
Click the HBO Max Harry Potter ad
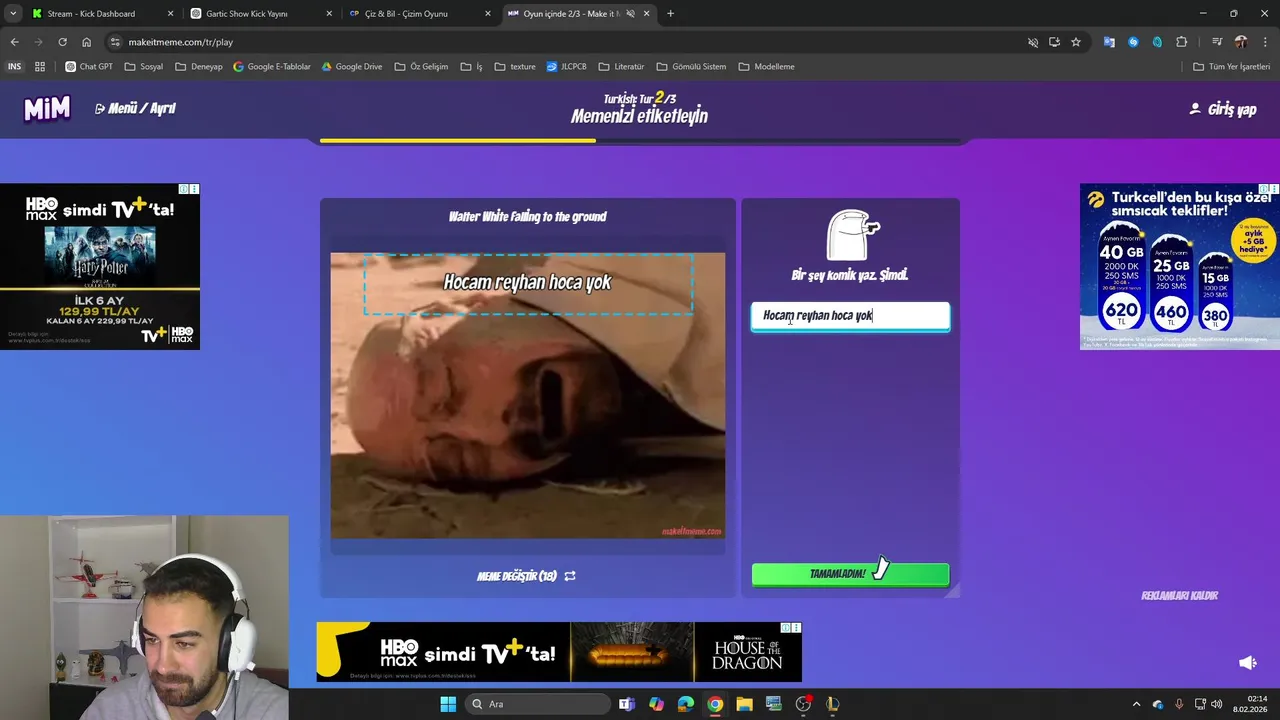pos(100,267)
